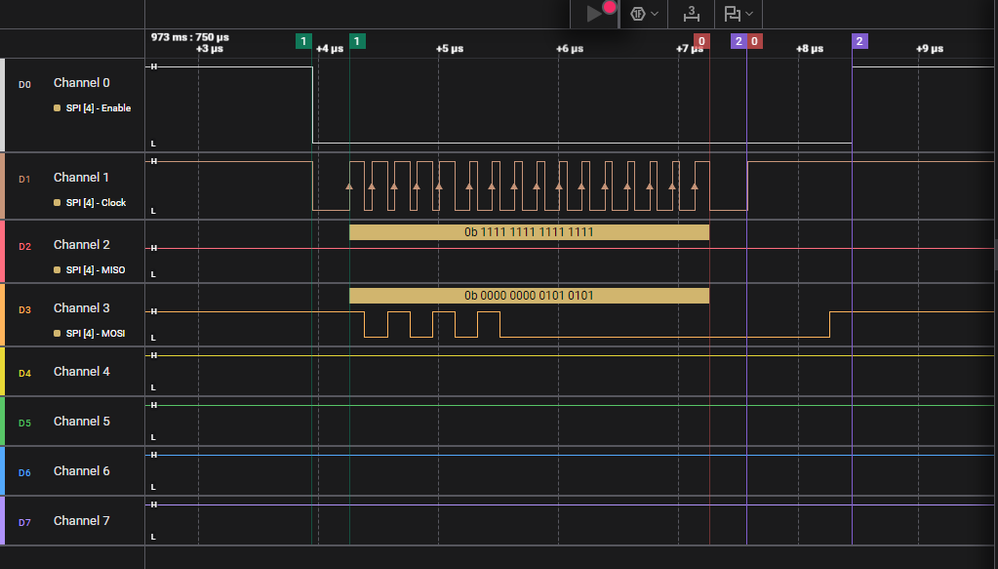Select the Channel 1 label
The height and width of the screenshot is (569, 998).
pos(81,178)
